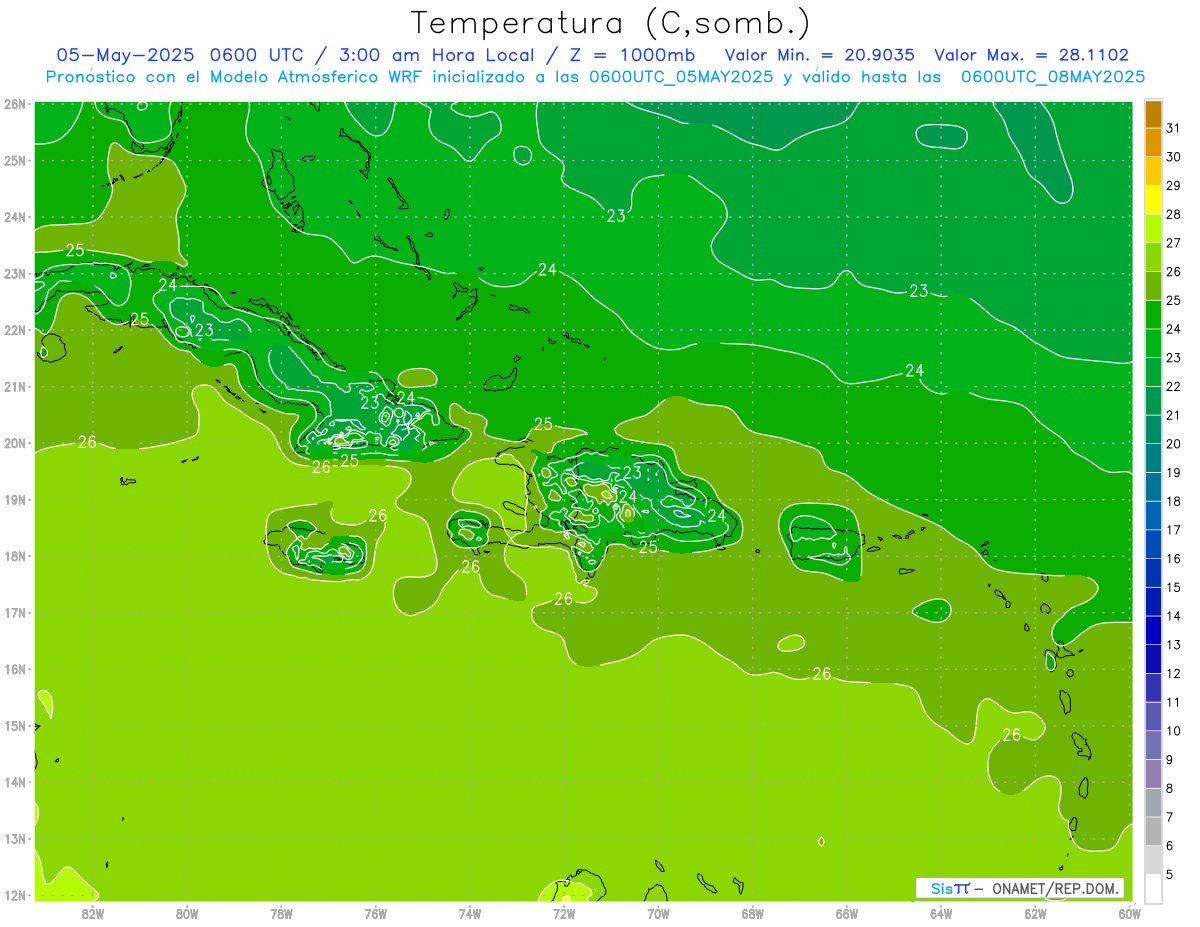Click longitude axis label "68W"
The height and width of the screenshot is (927, 1200).
click(753, 913)
